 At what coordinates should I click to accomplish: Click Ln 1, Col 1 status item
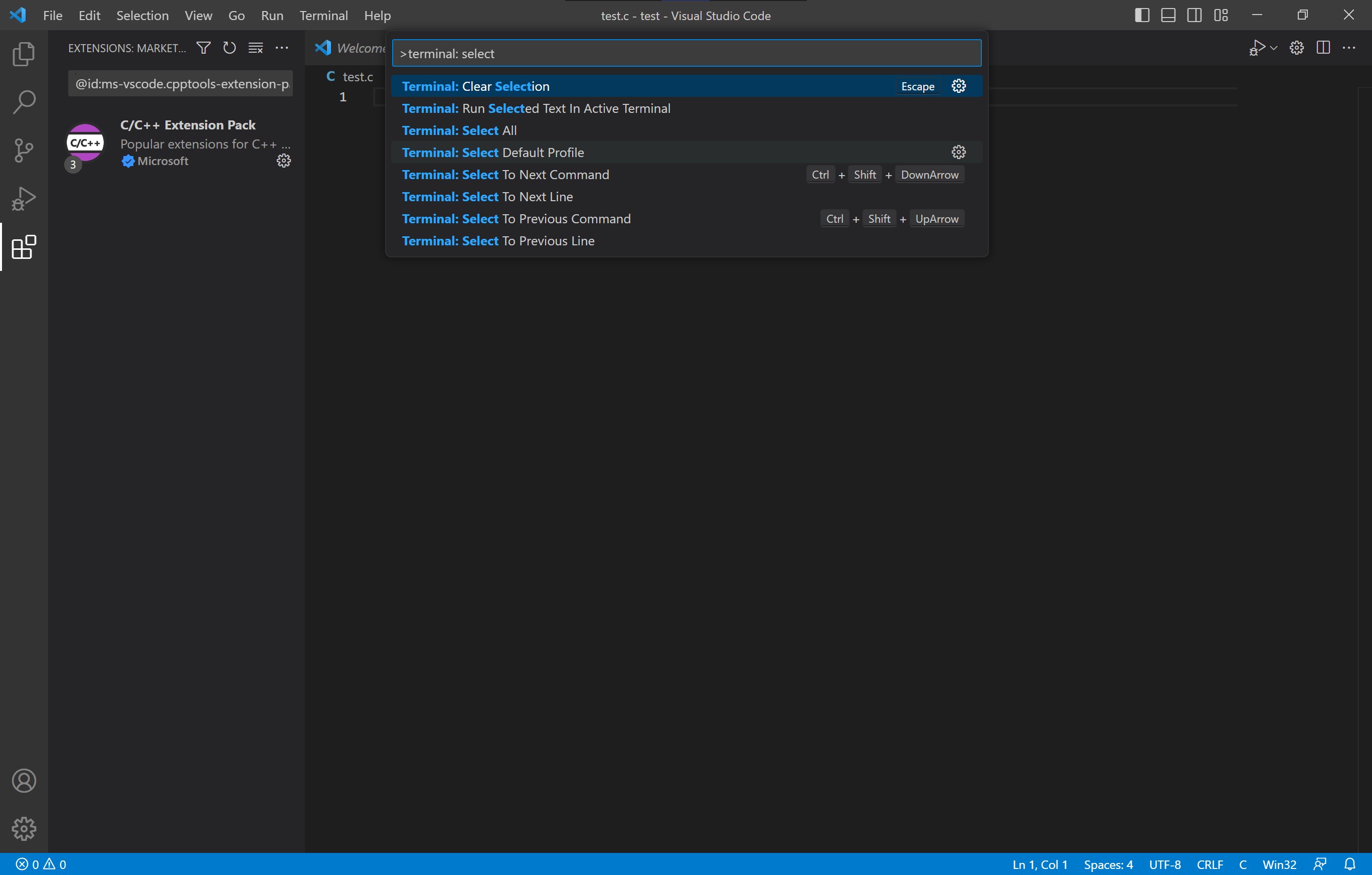1040,864
